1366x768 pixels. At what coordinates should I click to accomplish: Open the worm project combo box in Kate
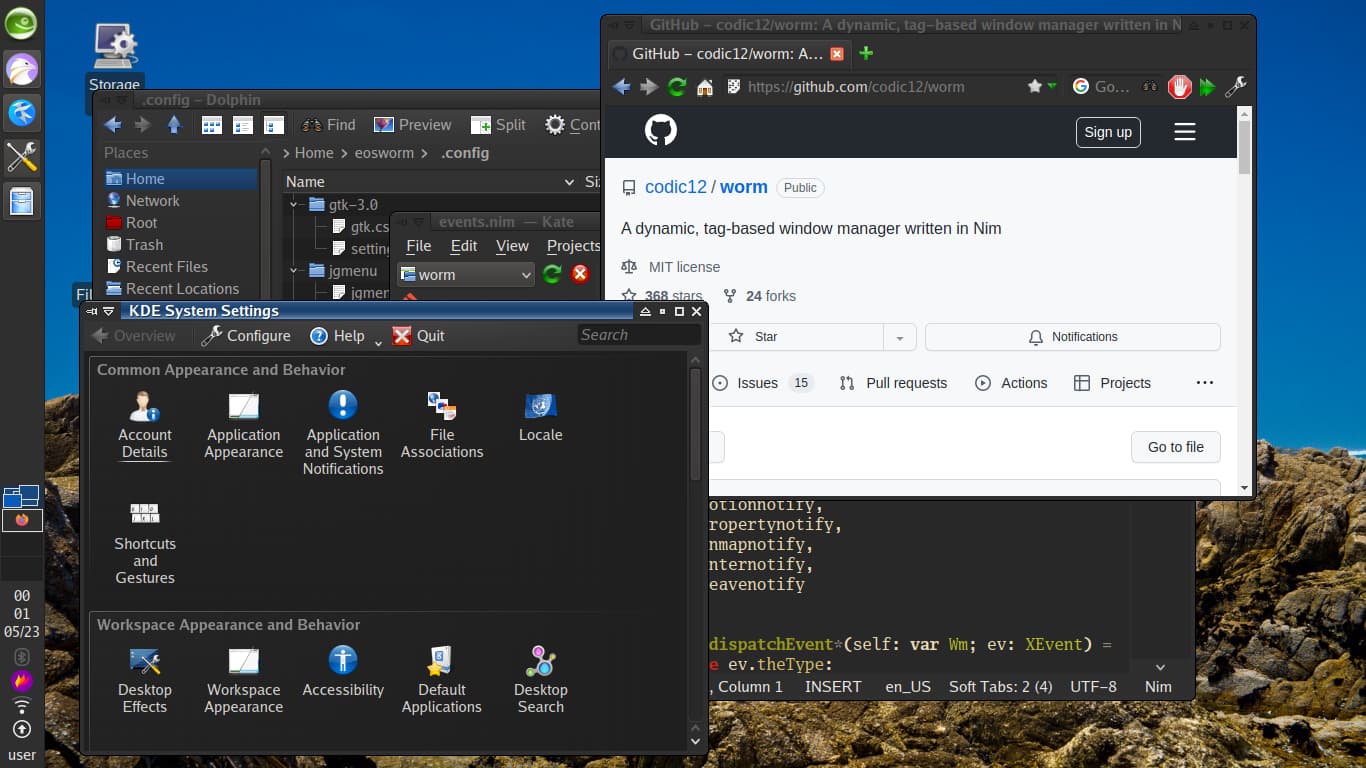pos(466,275)
